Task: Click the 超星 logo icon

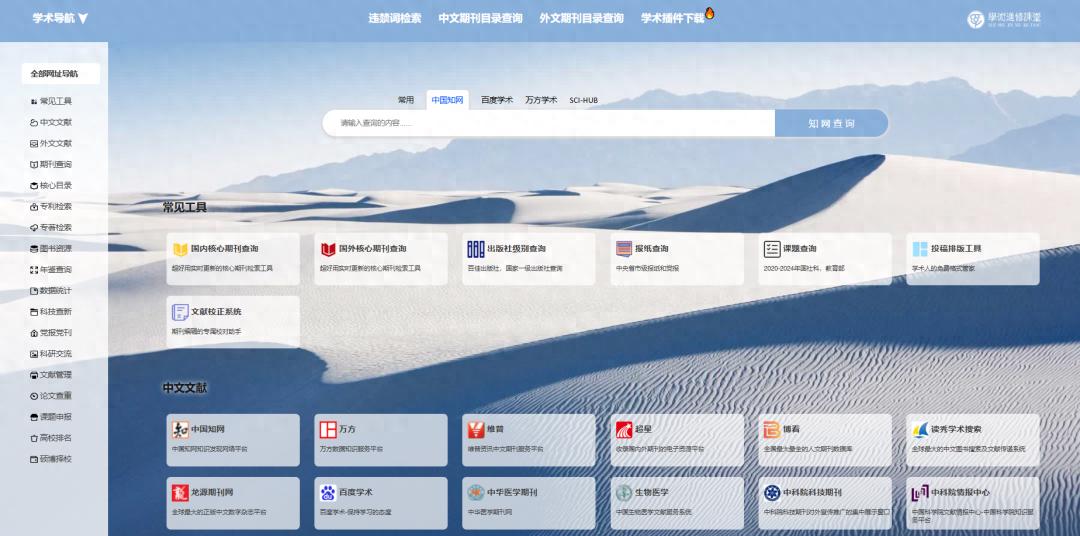Action: tap(624, 429)
